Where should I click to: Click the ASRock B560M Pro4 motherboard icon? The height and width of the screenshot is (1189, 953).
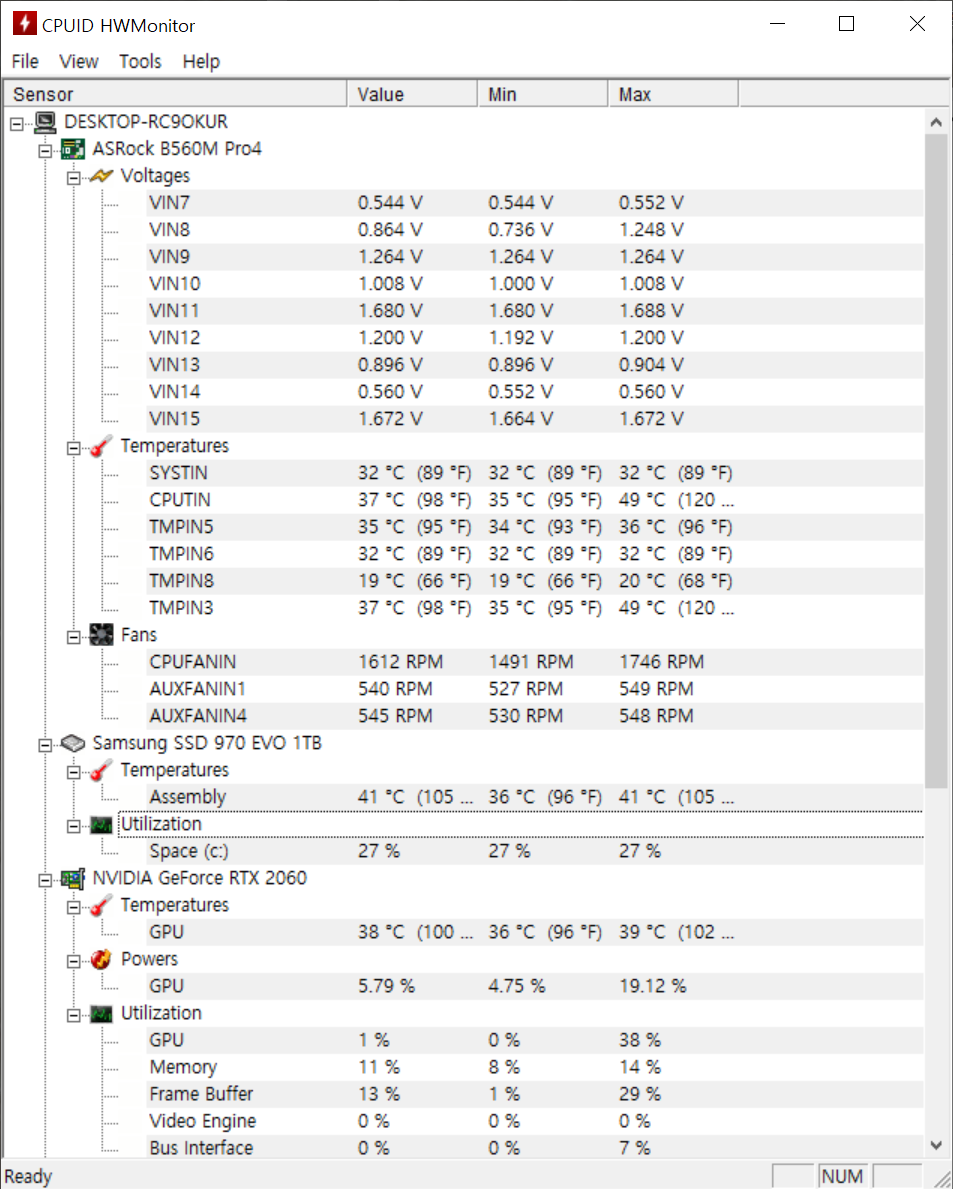point(74,149)
